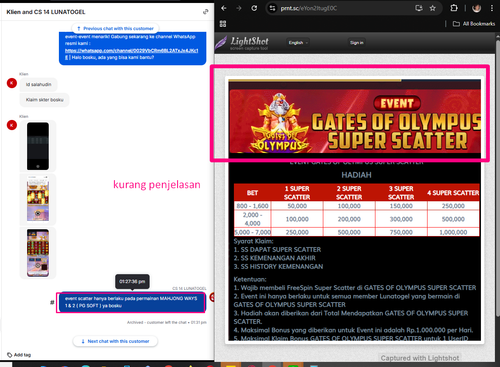This screenshot has width=500, height=367.
Task: Select the 'Klaim sktter bosku' message
Action: tap(45, 100)
